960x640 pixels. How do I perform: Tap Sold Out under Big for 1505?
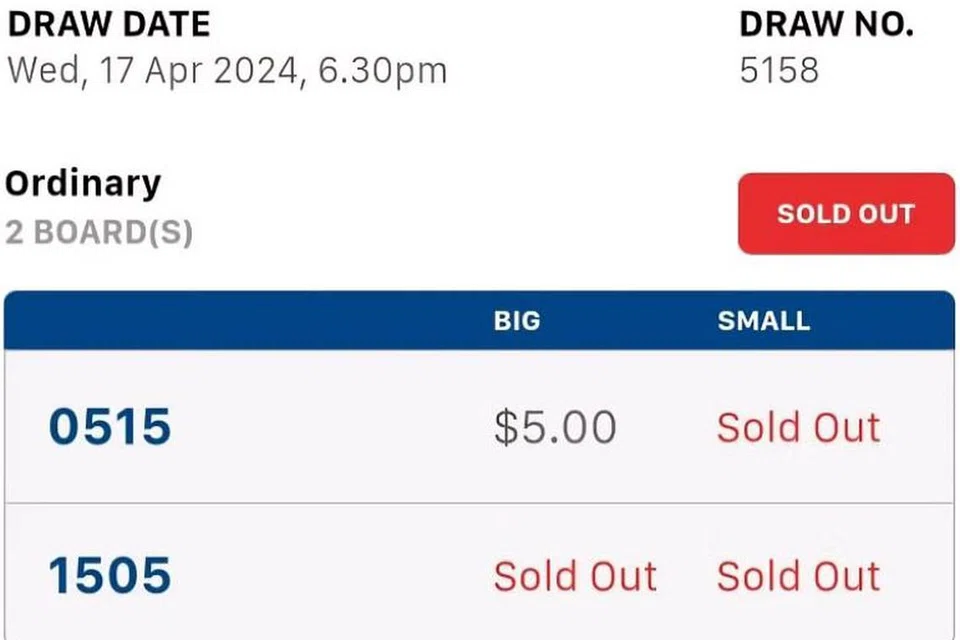[x=575, y=576]
